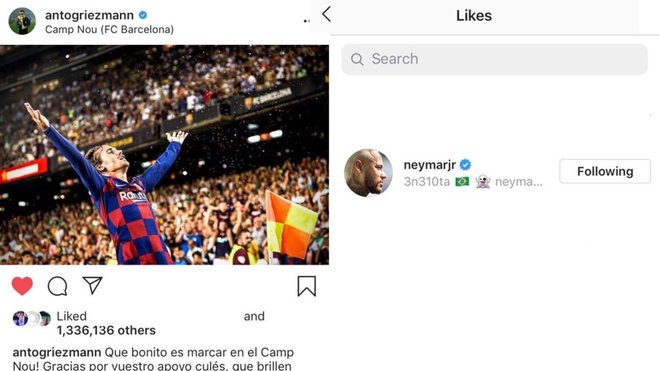The image size is (660, 371).
Task: Open the three-dot post options menu
Action: 306,21
